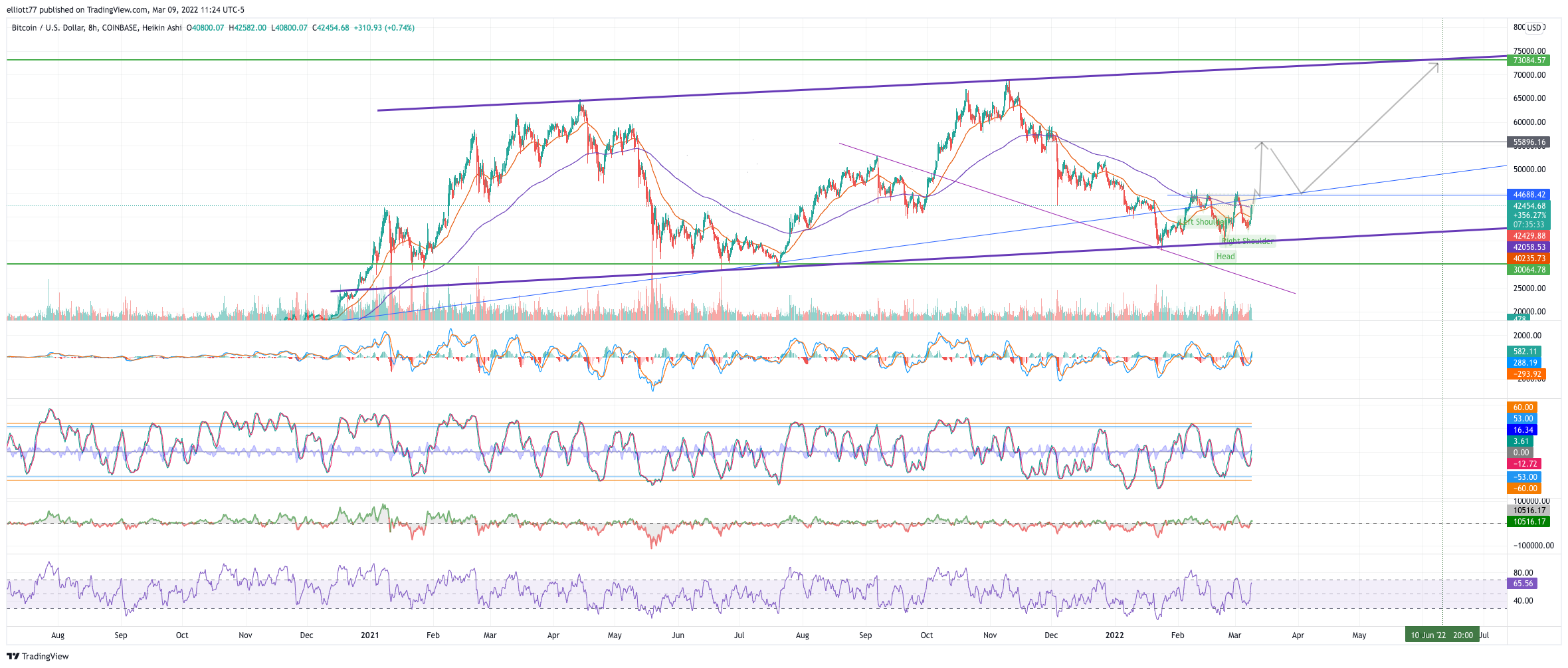
Task: Click the green '10 Jun '22 20:00' date marker
Action: (x=1442, y=635)
